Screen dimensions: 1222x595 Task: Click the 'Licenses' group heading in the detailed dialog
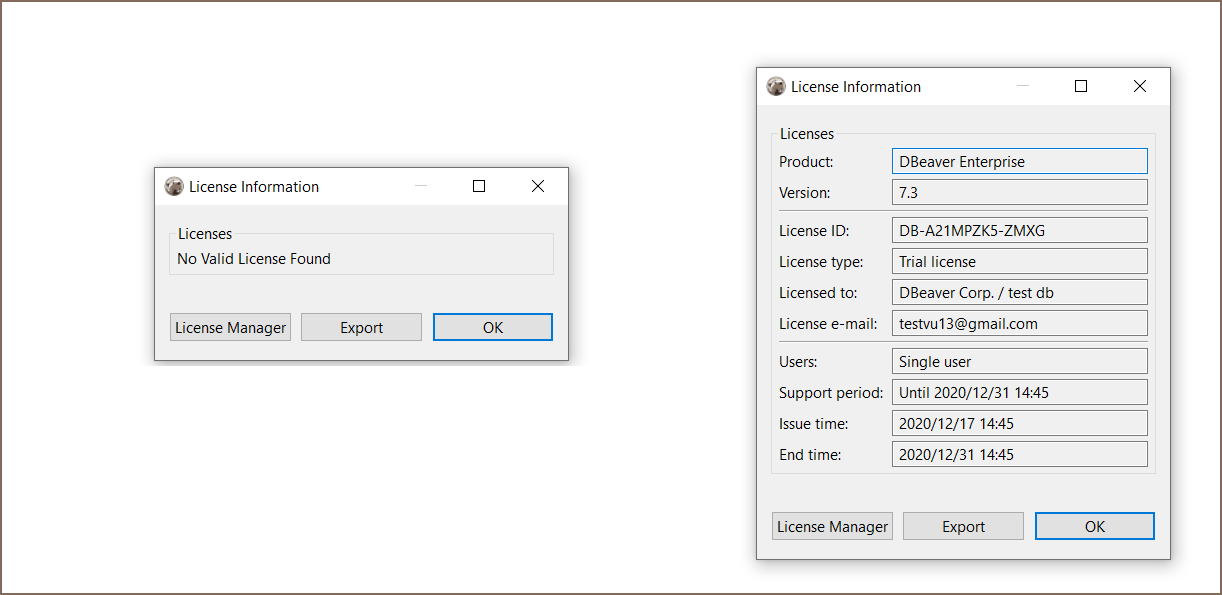tap(807, 133)
